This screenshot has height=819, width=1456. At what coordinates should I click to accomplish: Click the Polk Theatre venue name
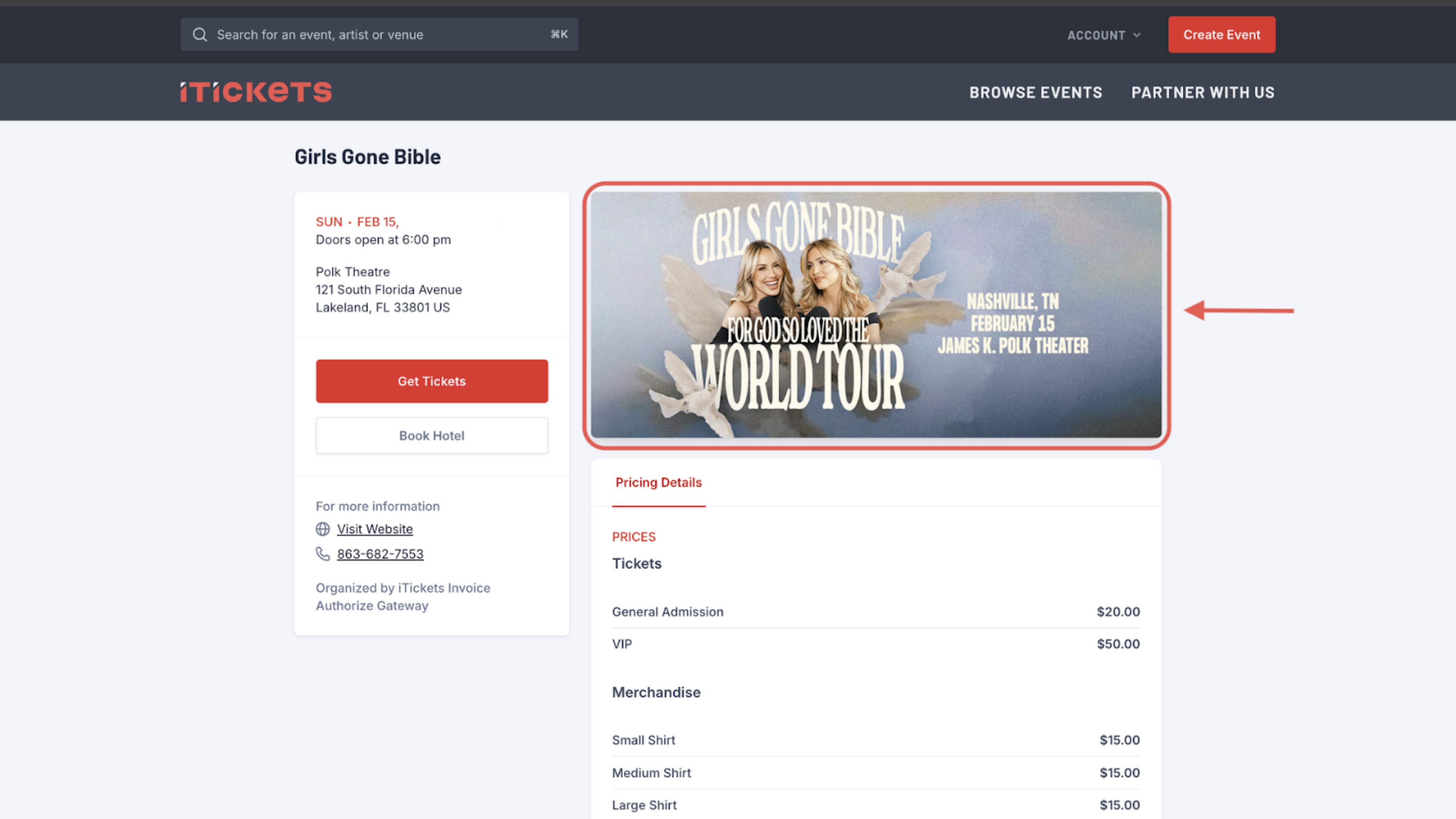coord(353,272)
